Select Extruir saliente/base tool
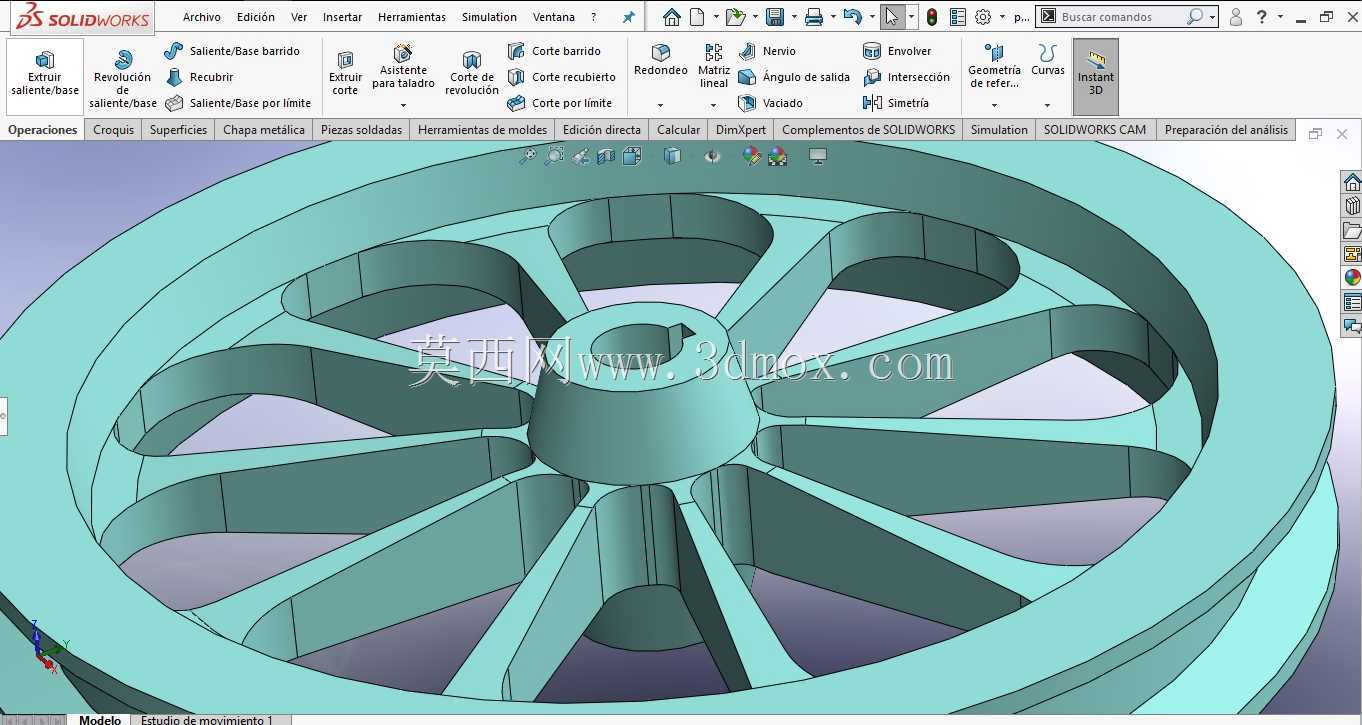The height and width of the screenshot is (725, 1362). pyautogui.click(x=45, y=76)
